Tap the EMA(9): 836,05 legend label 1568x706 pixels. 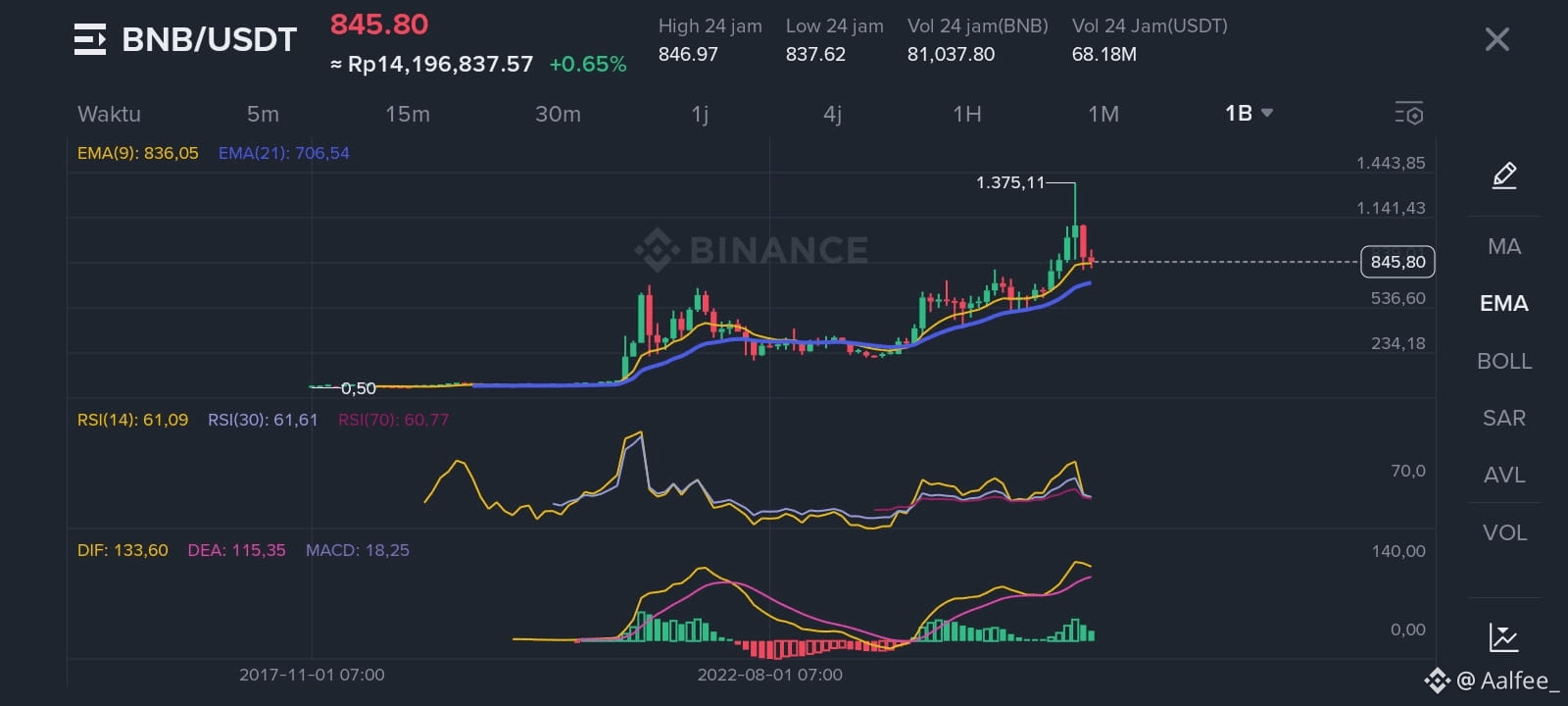tap(138, 153)
